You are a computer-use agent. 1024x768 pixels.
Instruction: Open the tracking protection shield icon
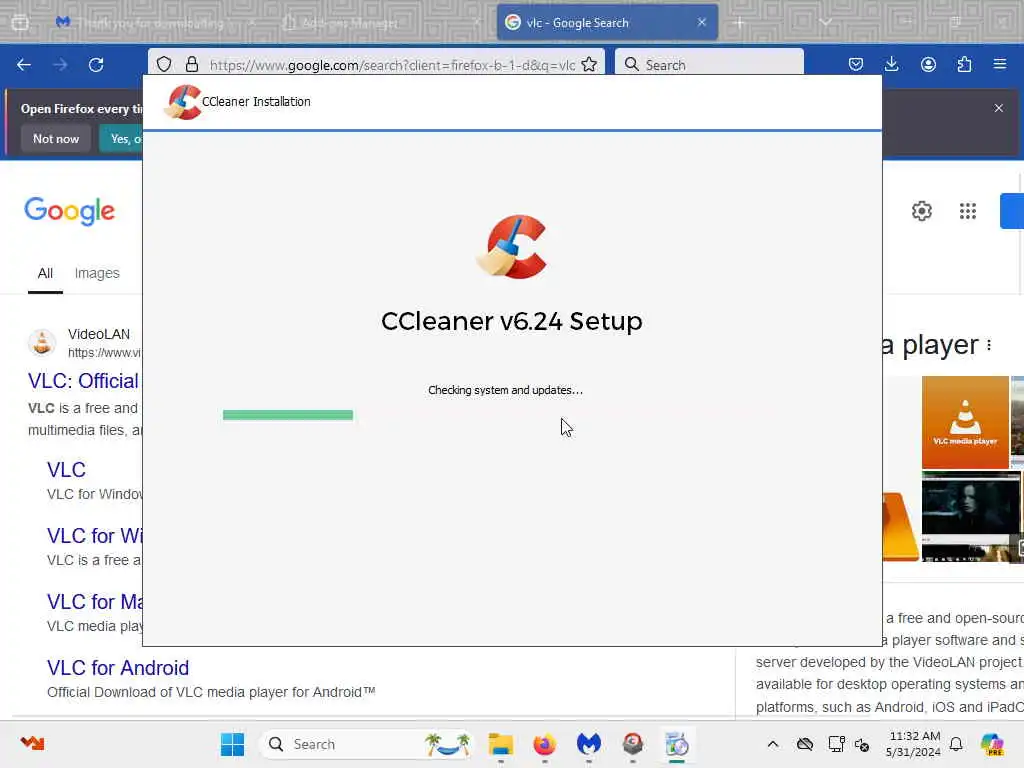[x=164, y=64]
